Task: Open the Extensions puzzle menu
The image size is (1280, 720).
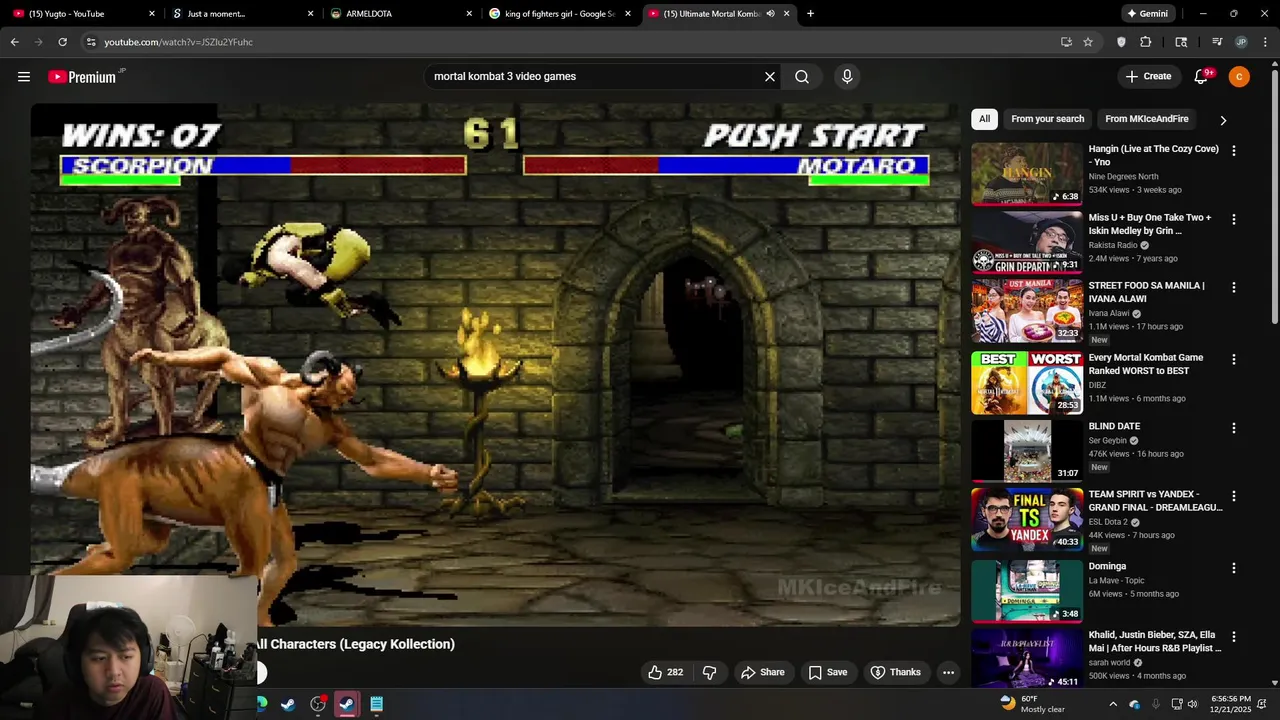Action: (x=1146, y=42)
